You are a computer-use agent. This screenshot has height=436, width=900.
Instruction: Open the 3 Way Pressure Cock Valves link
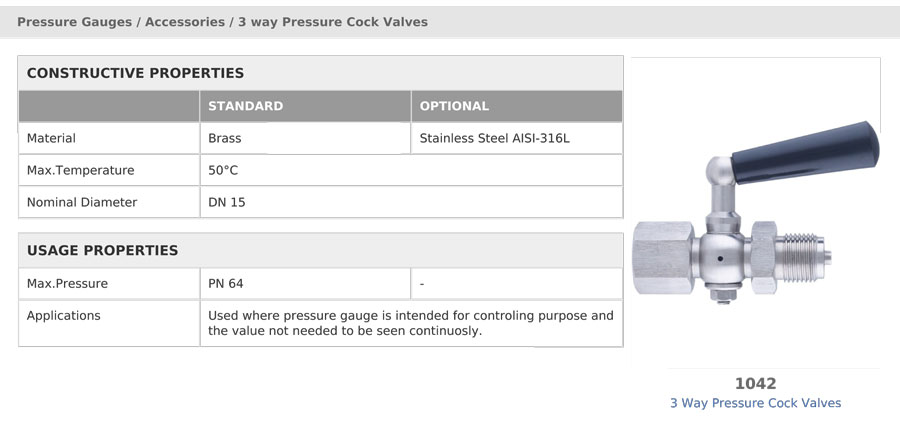click(755, 403)
